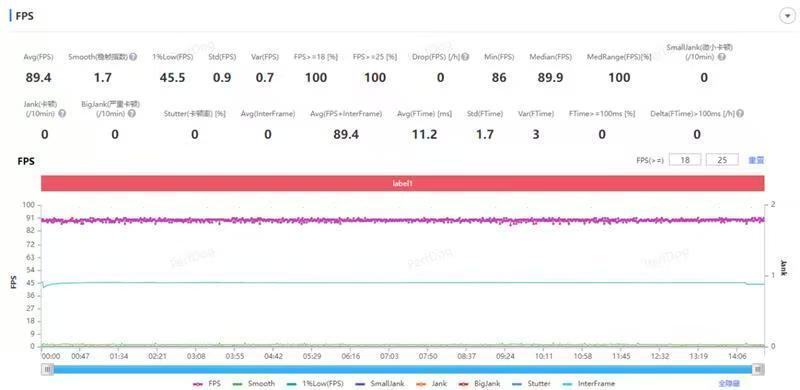Click the Avg(FTime) value 11.2
The image size is (800, 390).
point(424,134)
